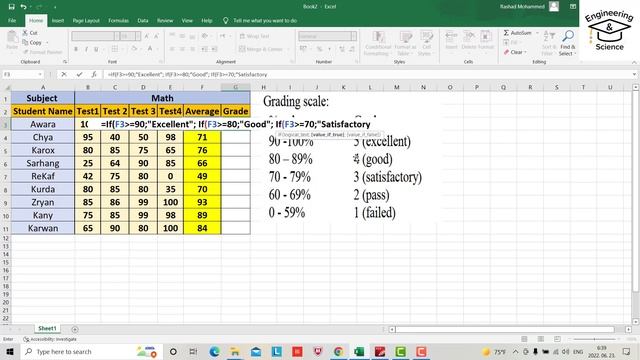Viewport: 640px width, 360px height.
Task: Open the font name dropdown
Action: point(117,36)
